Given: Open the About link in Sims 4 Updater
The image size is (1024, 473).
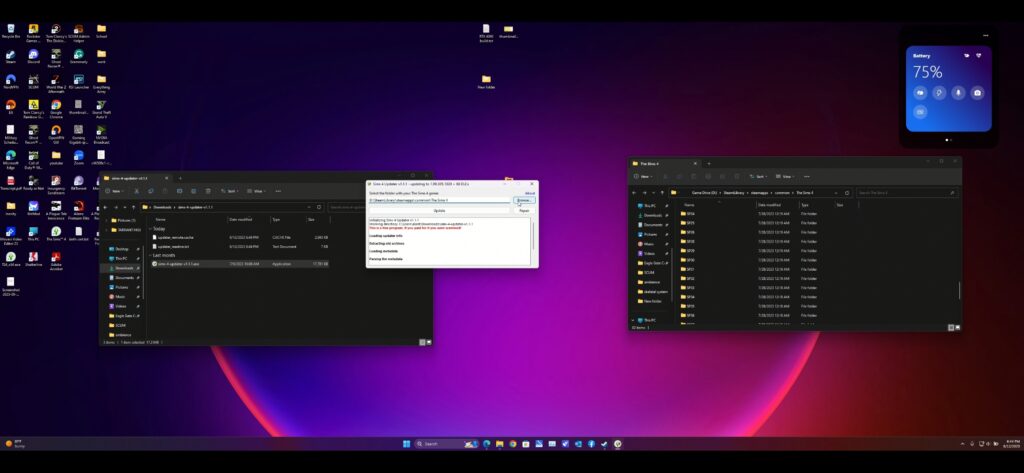Looking at the screenshot, I should [x=530, y=193].
